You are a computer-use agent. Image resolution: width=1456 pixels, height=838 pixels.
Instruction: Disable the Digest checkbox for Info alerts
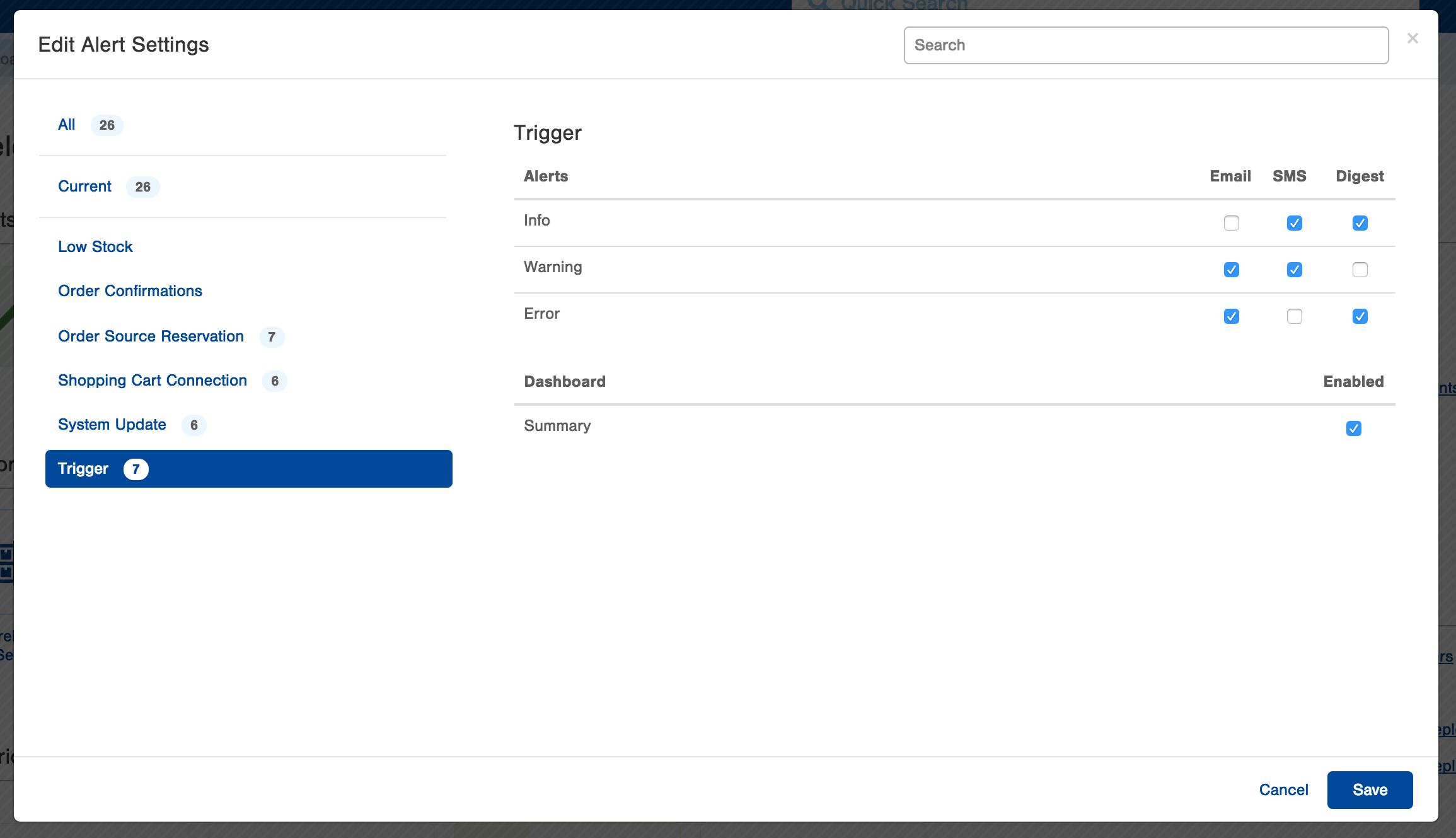(x=1360, y=223)
